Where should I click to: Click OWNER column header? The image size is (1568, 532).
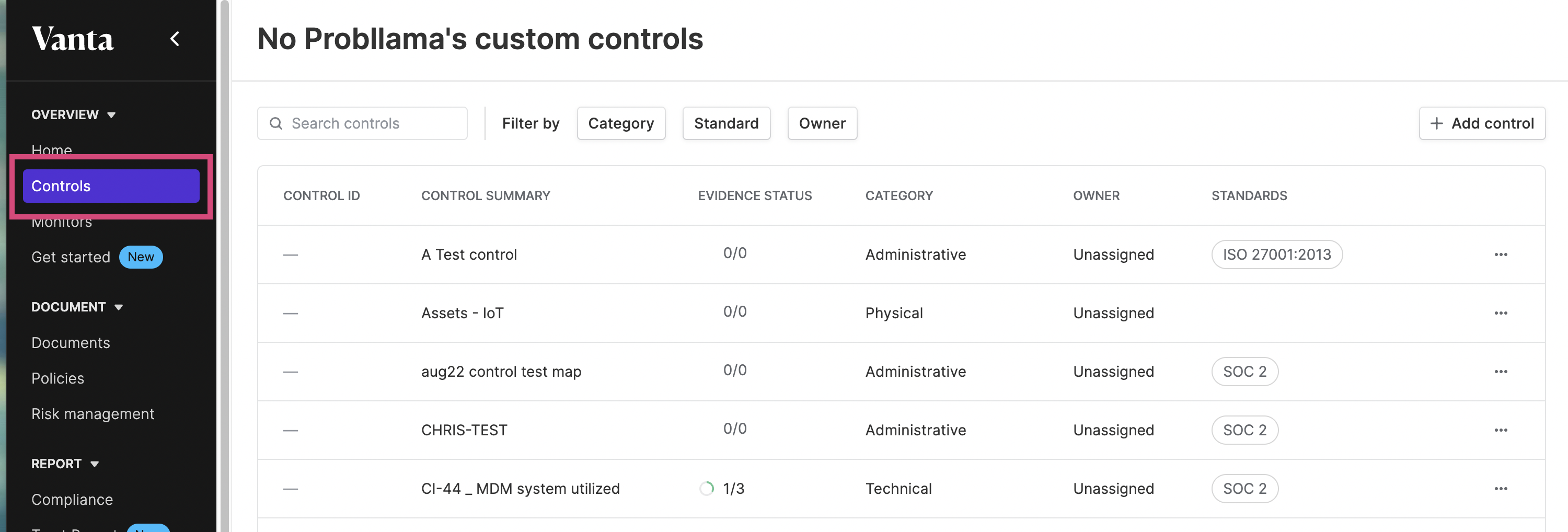tap(1096, 195)
